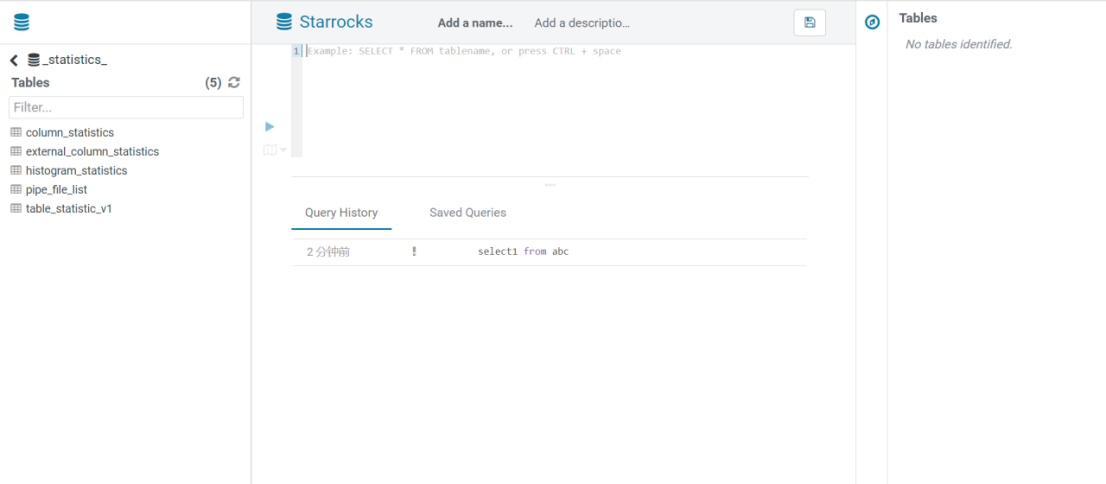Click the (5) table count label
Image resolution: width=1106 pixels, height=484 pixels.
pos(213,83)
